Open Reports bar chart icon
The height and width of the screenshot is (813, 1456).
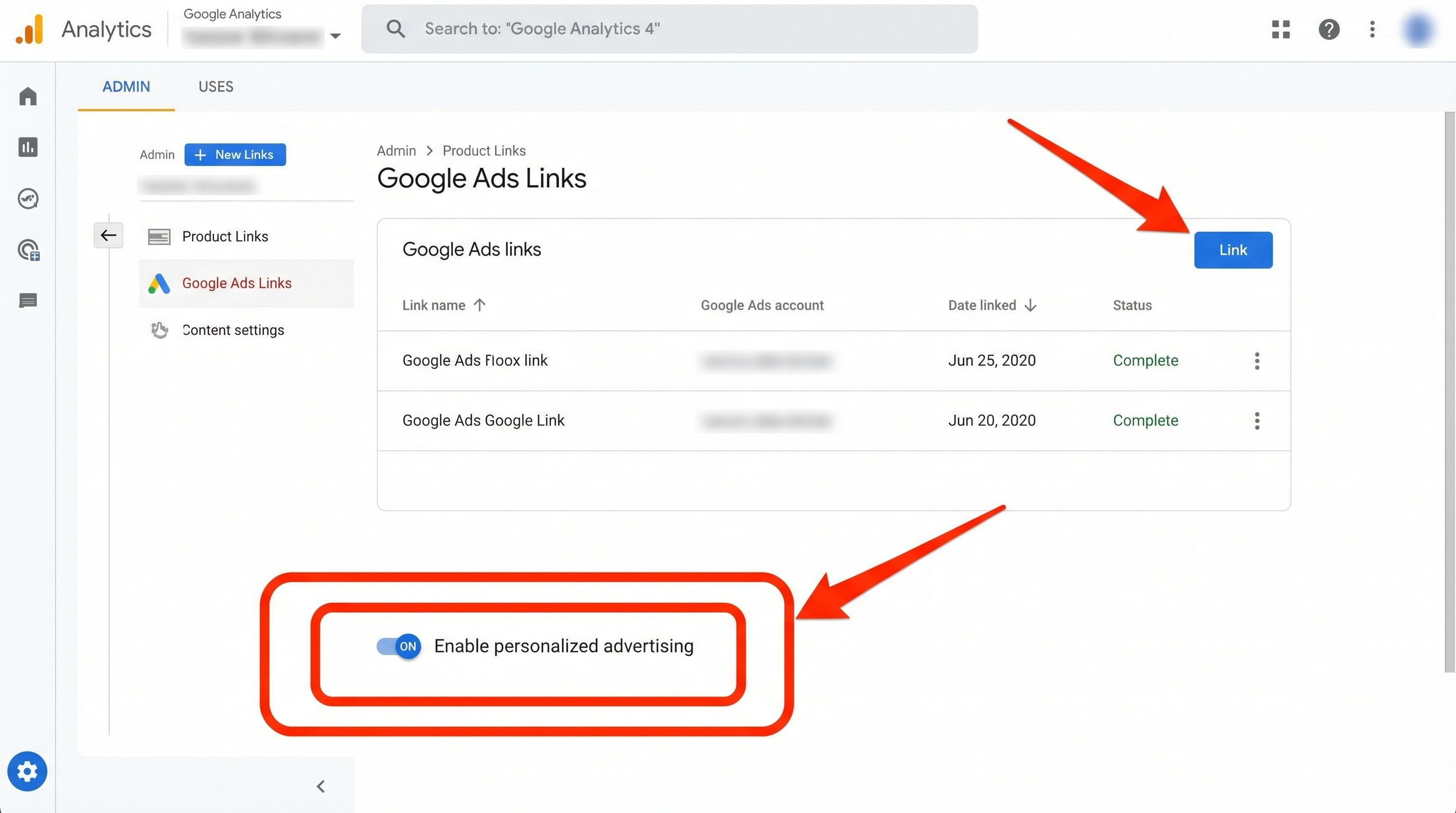[x=28, y=147]
